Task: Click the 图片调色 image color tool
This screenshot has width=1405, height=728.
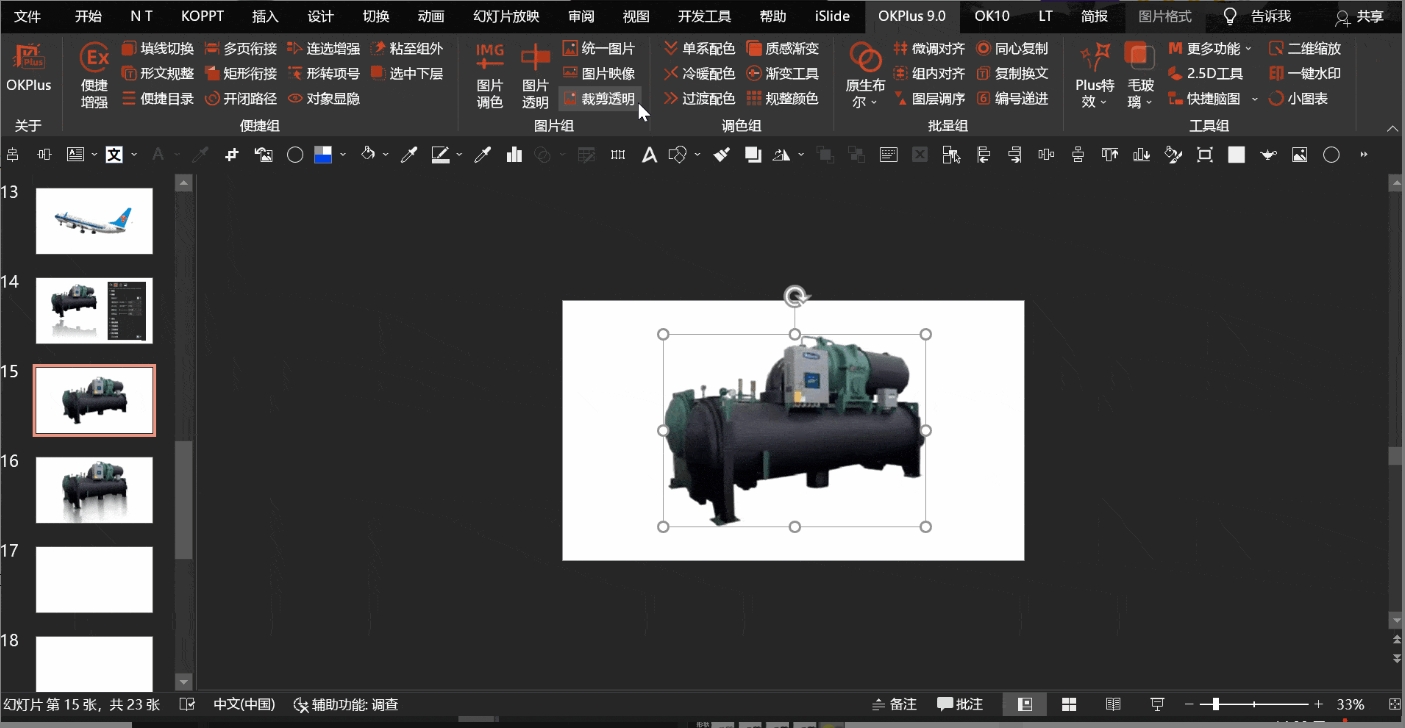Action: click(489, 74)
